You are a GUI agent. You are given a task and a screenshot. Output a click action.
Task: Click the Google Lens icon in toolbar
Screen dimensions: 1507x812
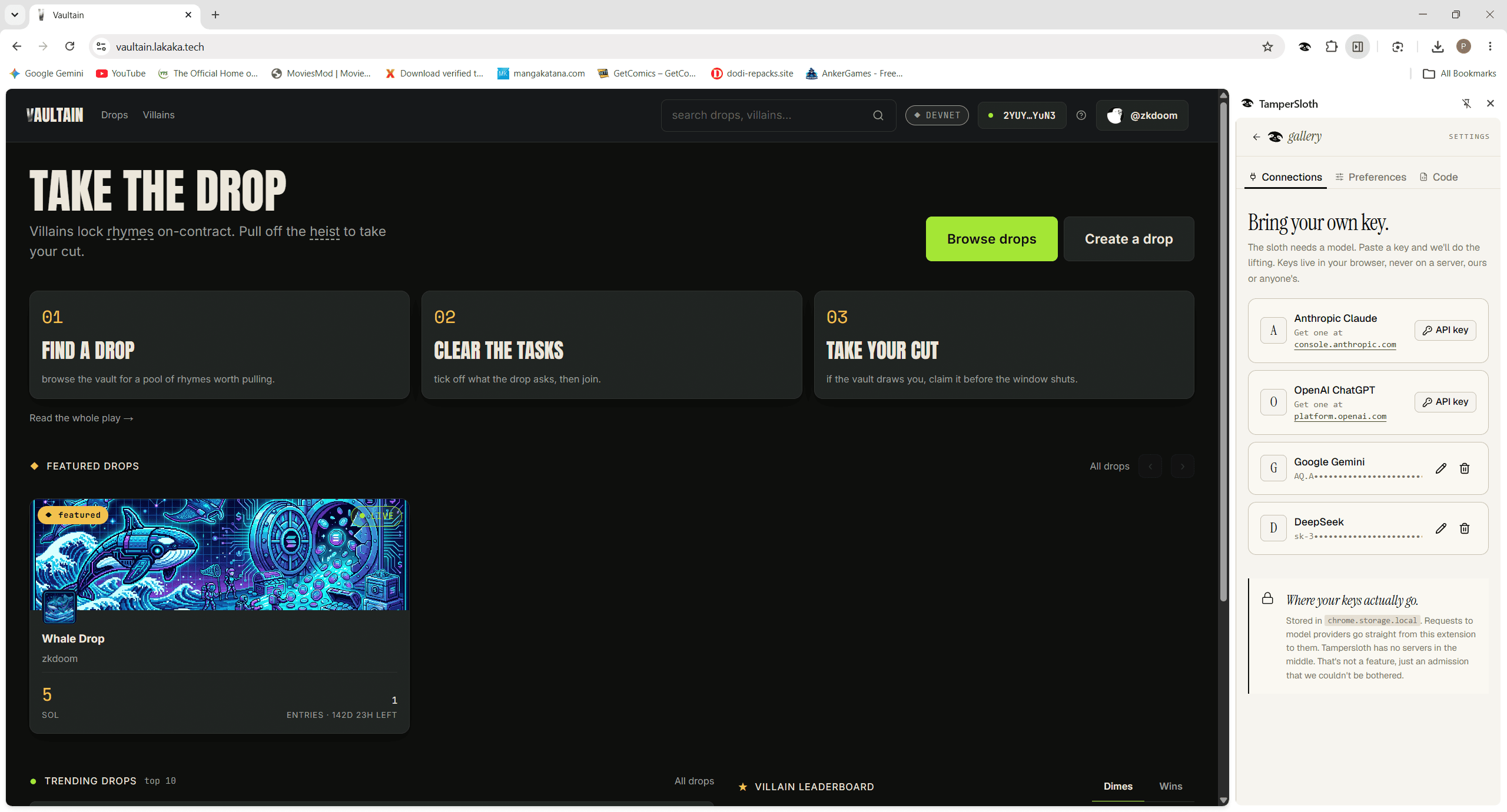pos(1398,46)
